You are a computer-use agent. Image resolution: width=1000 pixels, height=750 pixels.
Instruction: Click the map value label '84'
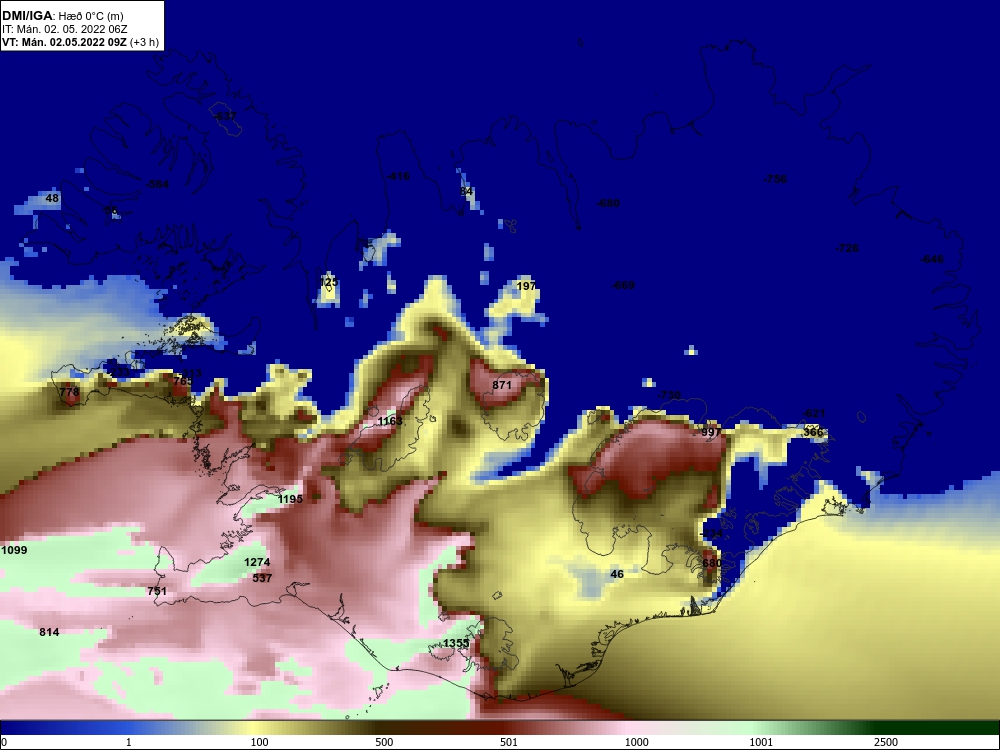click(466, 191)
